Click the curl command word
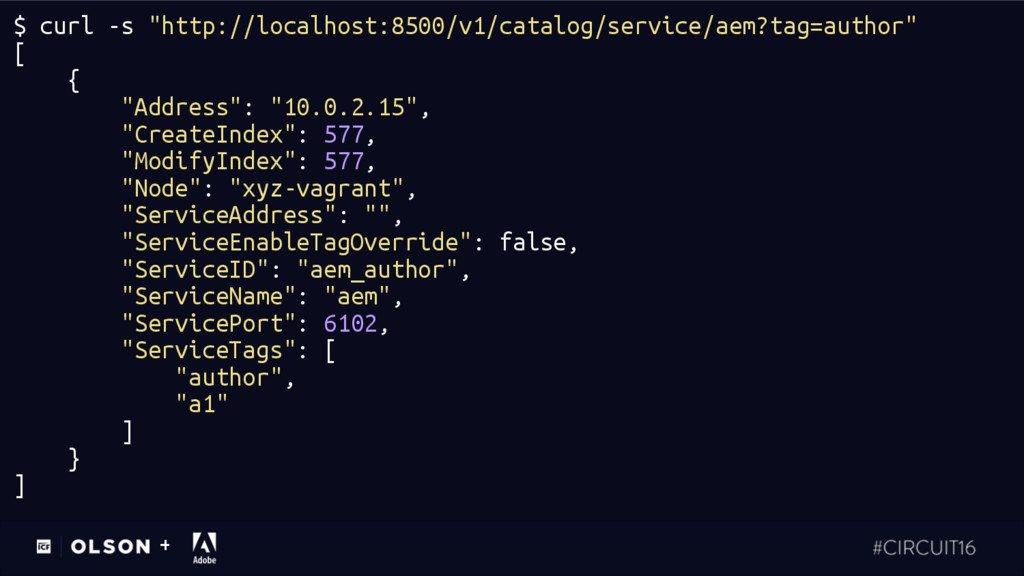The width and height of the screenshot is (1024, 576). click(66, 27)
